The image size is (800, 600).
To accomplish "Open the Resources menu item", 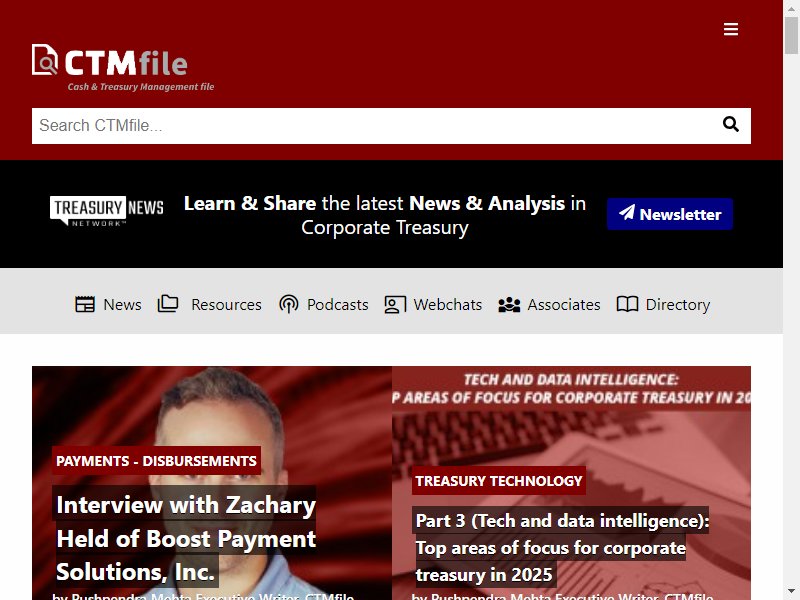I will click(226, 305).
